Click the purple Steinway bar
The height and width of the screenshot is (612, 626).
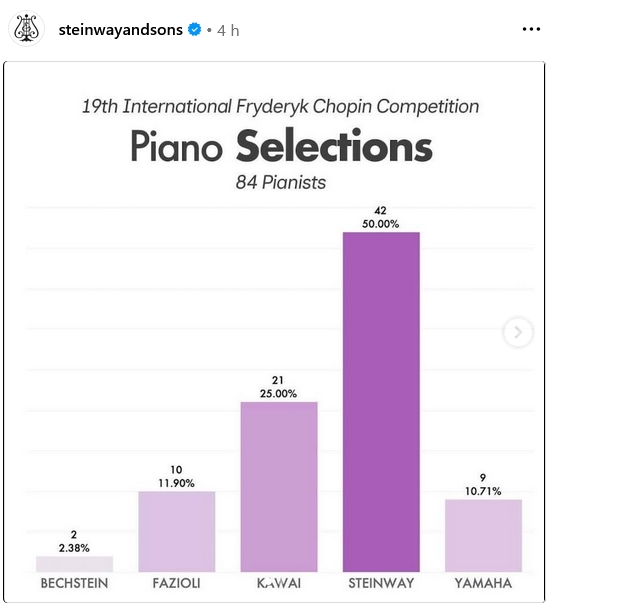tap(381, 400)
